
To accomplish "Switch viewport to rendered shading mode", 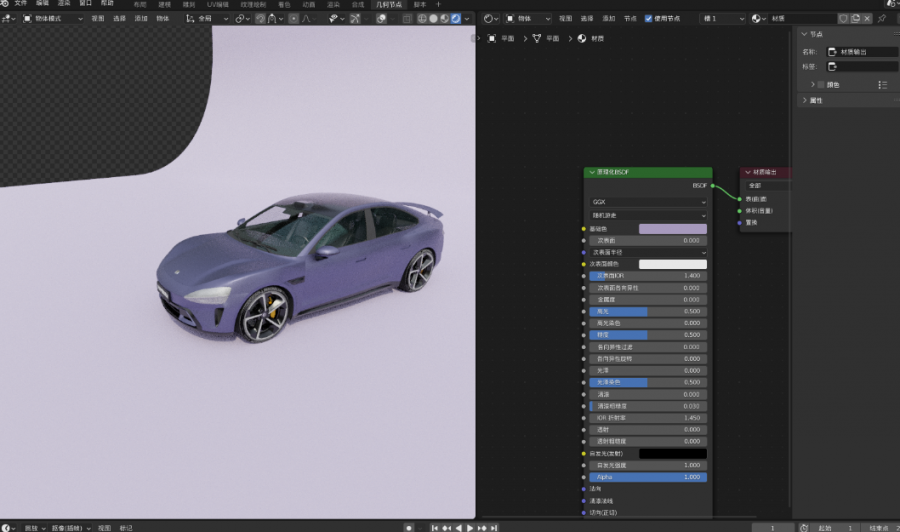I will (456, 18).
